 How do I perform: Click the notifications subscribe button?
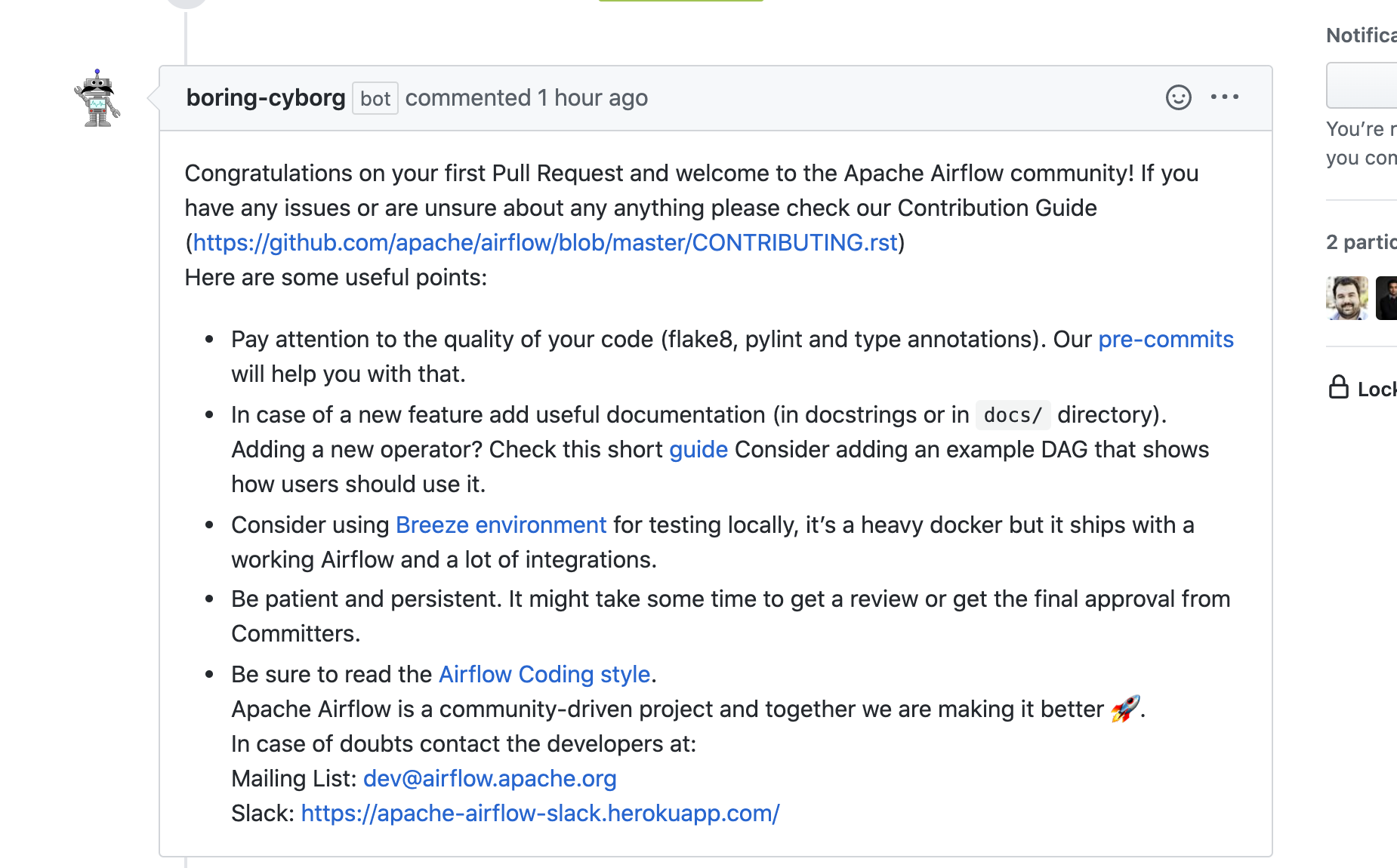[x=1362, y=85]
